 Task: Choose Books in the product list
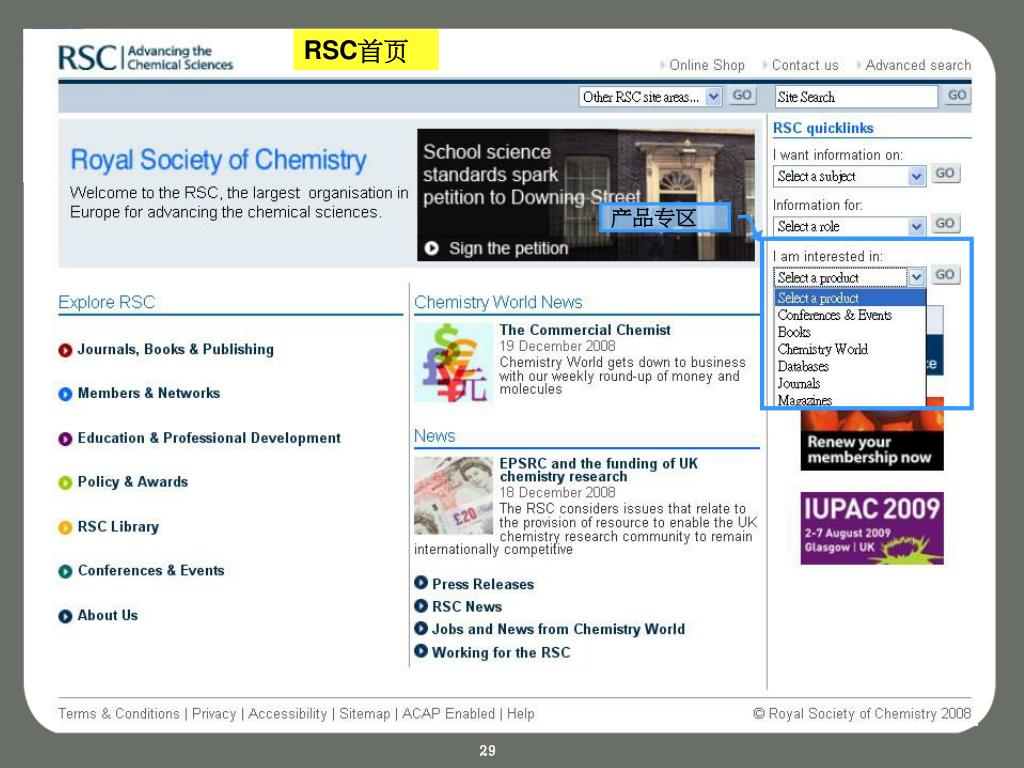(850, 332)
